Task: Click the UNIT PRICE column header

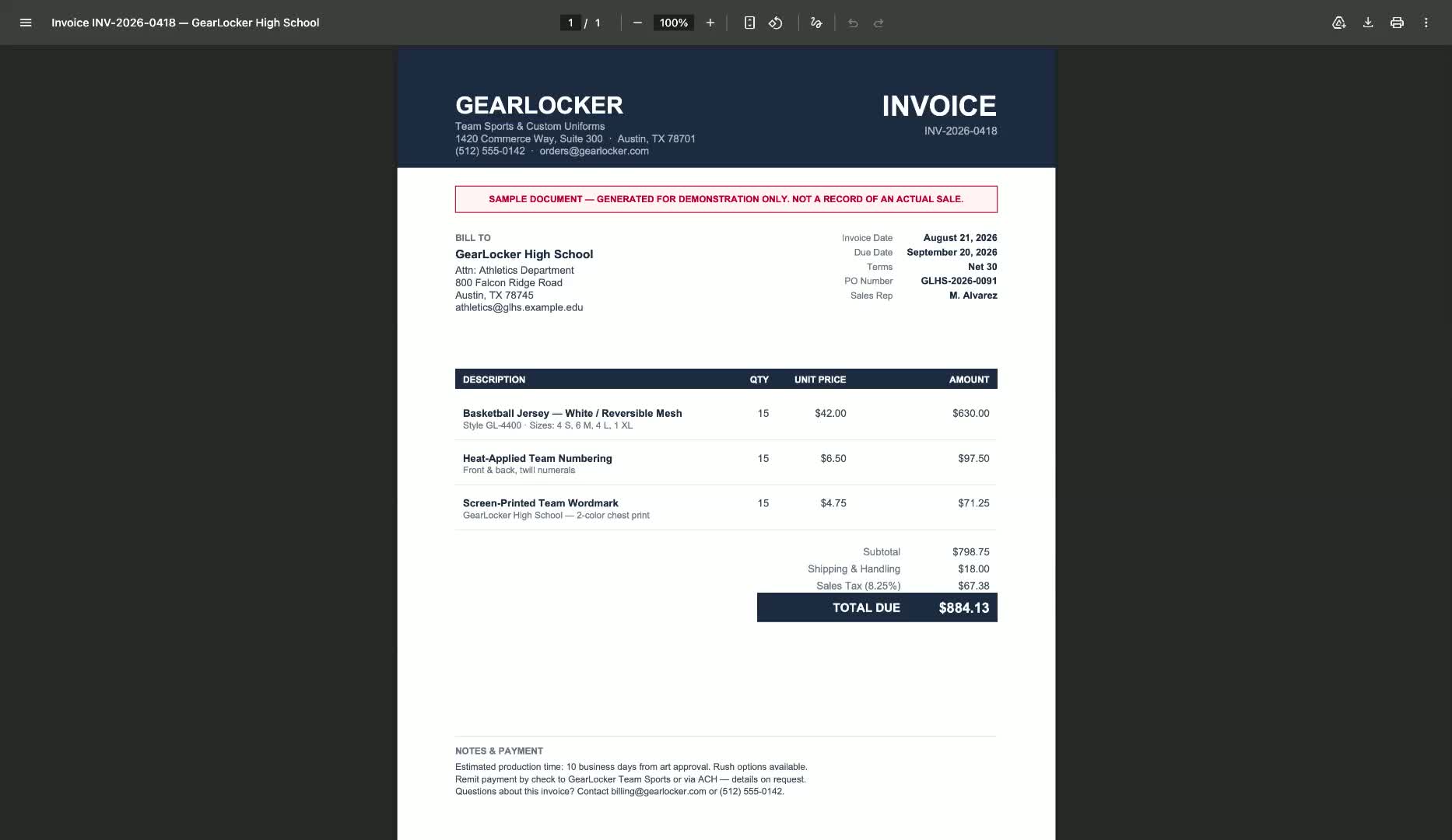Action: point(820,380)
